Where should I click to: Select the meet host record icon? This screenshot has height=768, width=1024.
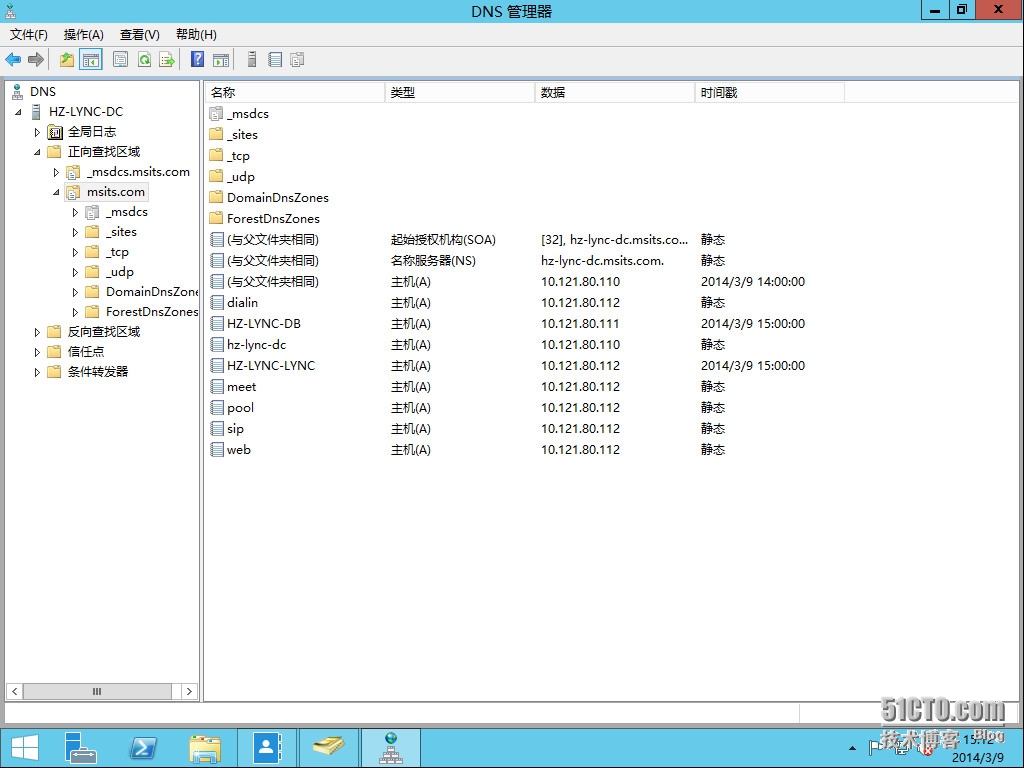coord(216,387)
